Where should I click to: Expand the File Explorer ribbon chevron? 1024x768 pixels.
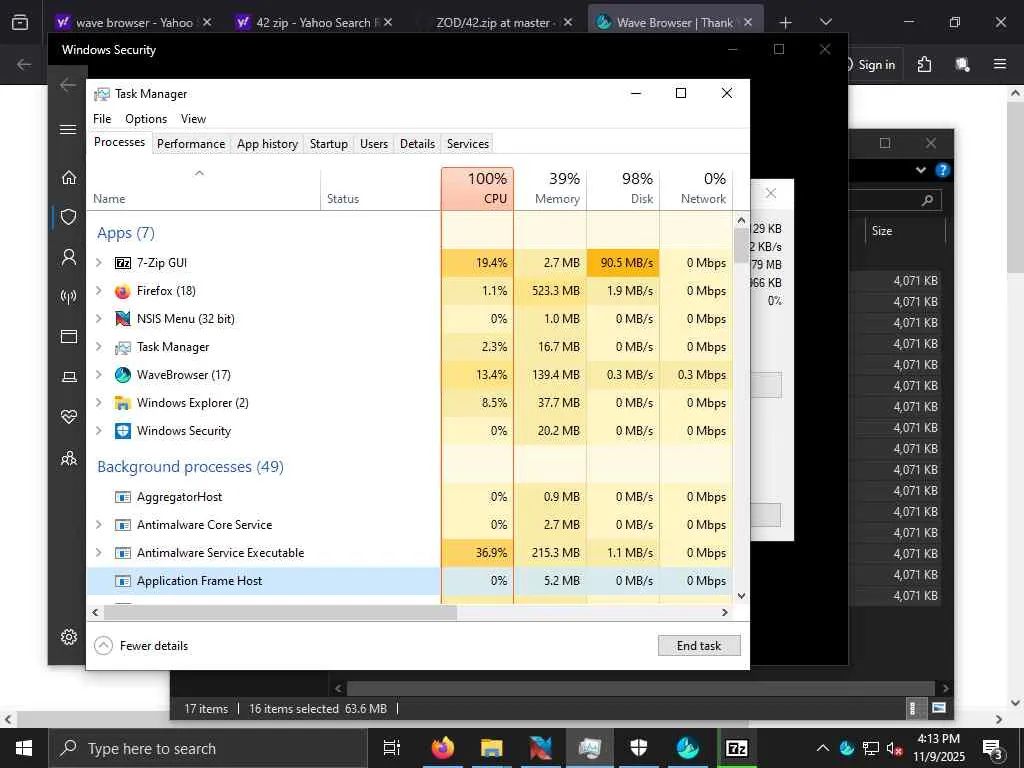(x=921, y=170)
